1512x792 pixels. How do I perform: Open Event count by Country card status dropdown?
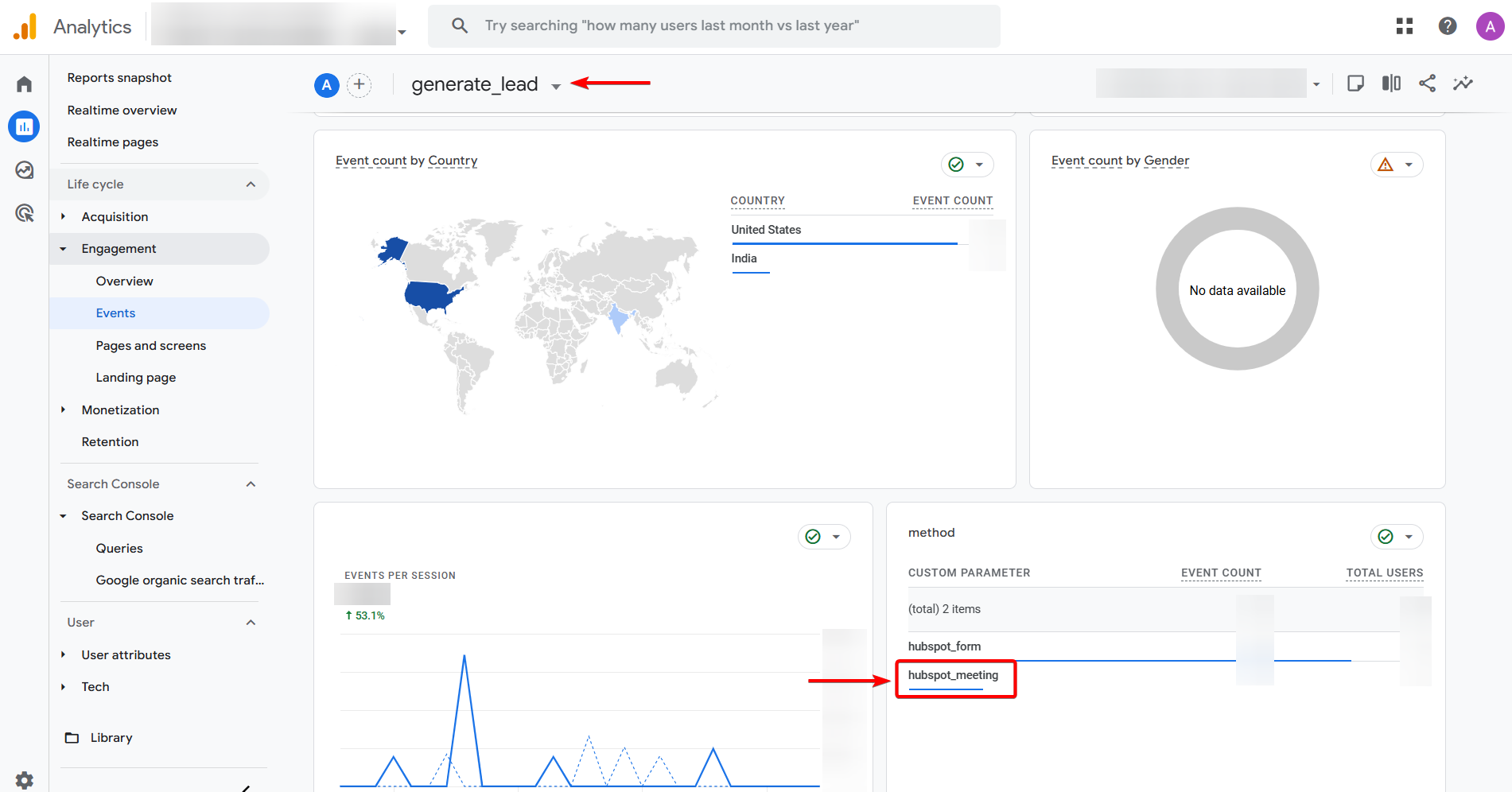click(x=967, y=165)
